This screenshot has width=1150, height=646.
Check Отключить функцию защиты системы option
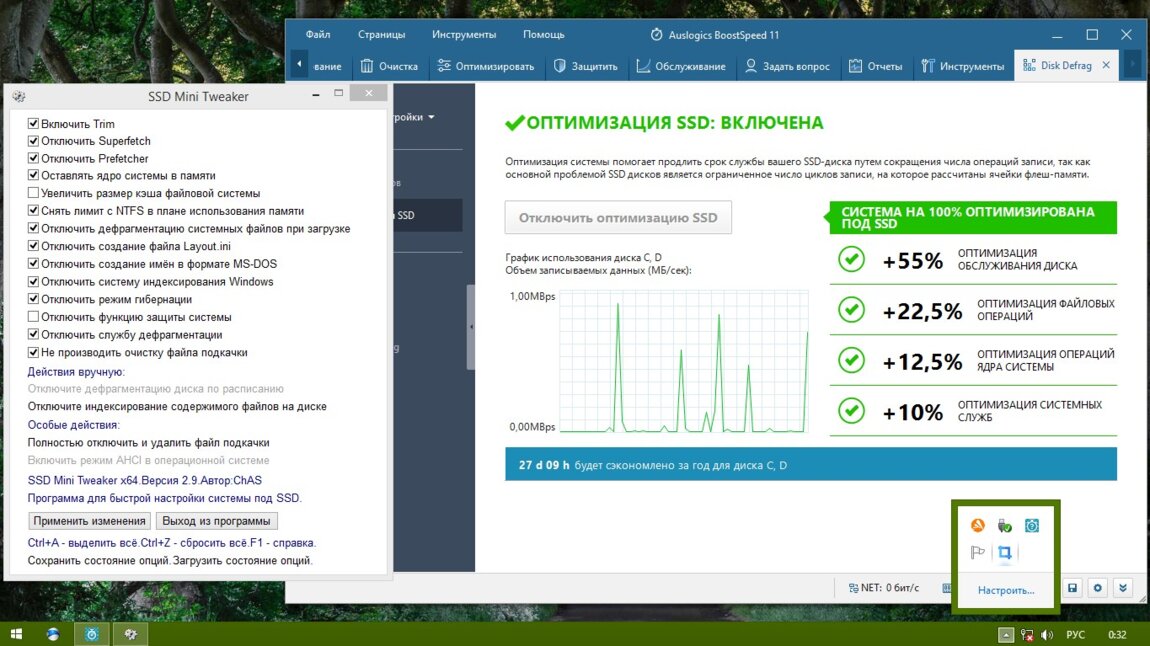tap(33, 317)
